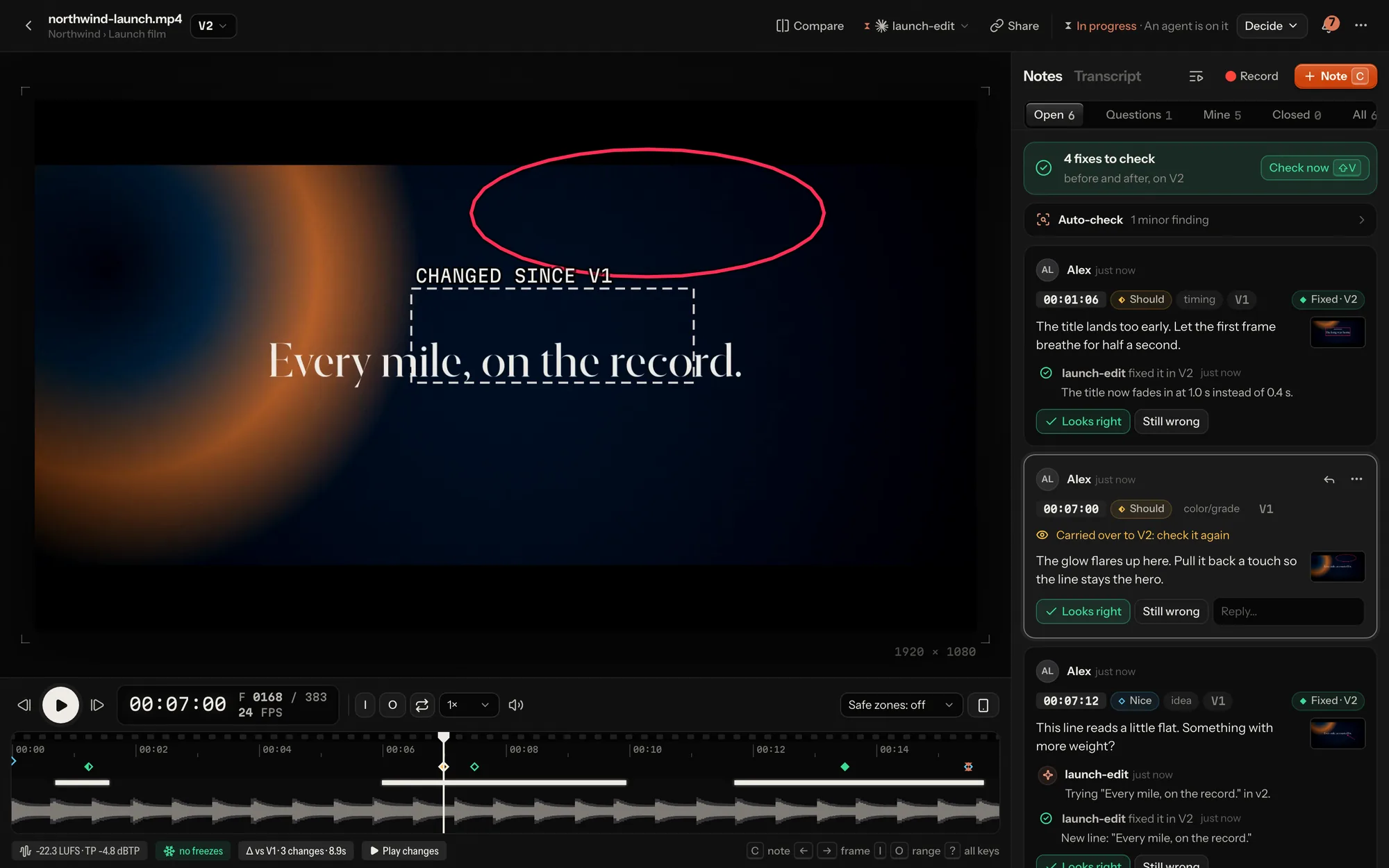Click the timeline playhead handle
The height and width of the screenshot is (868, 1389).
point(443,737)
